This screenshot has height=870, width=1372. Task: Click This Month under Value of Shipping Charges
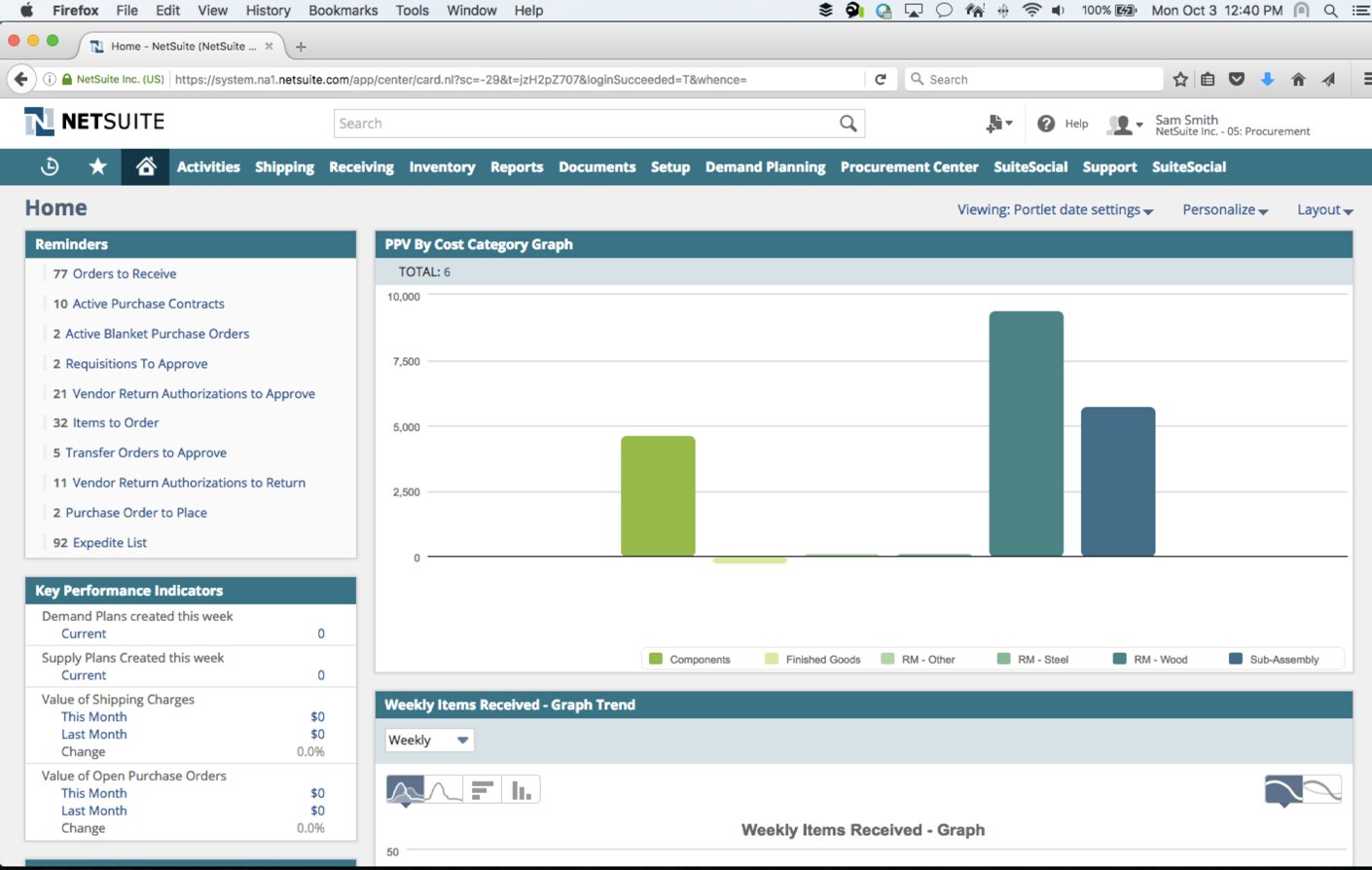[94, 717]
